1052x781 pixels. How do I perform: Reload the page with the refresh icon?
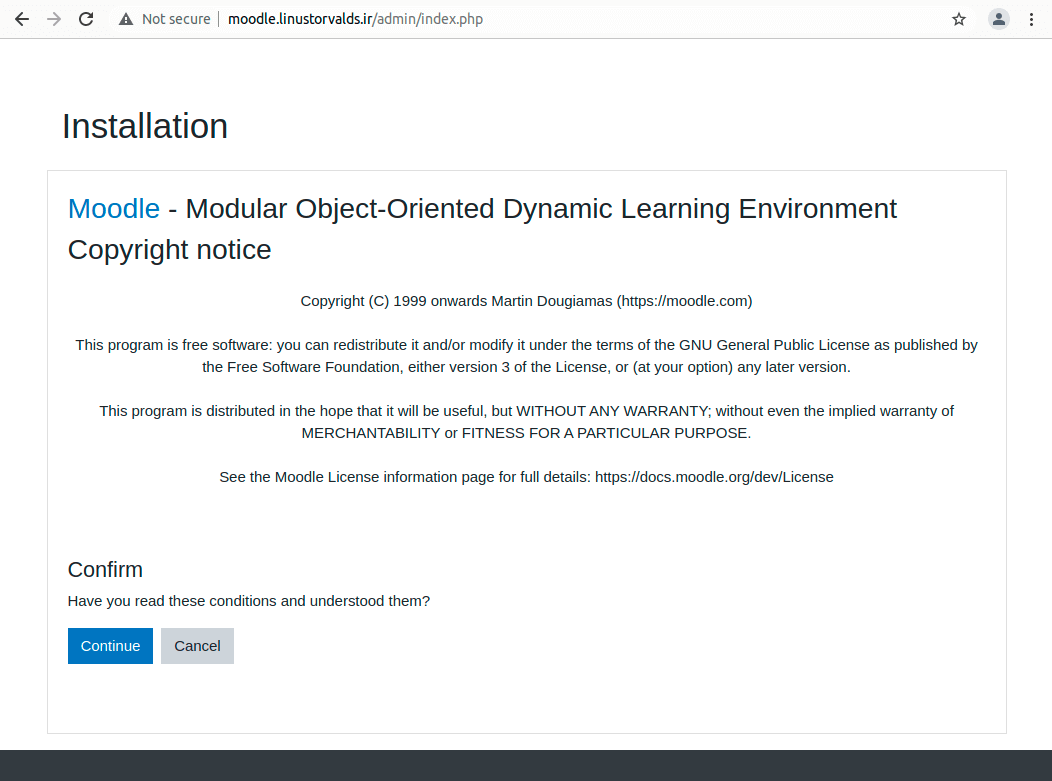(86, 19)
